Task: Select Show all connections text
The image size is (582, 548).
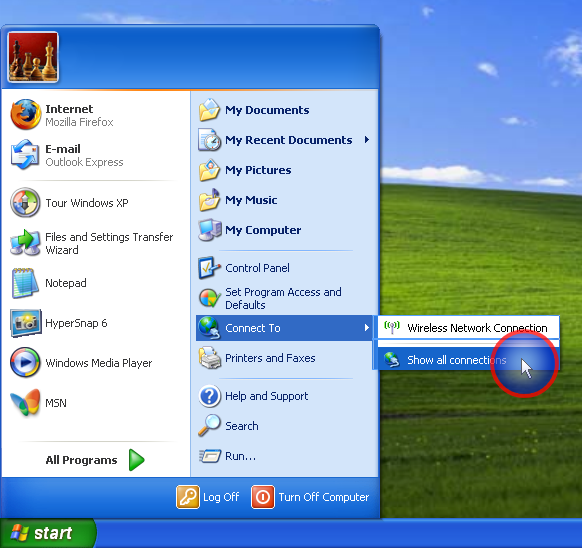Action: coord(457,360)
